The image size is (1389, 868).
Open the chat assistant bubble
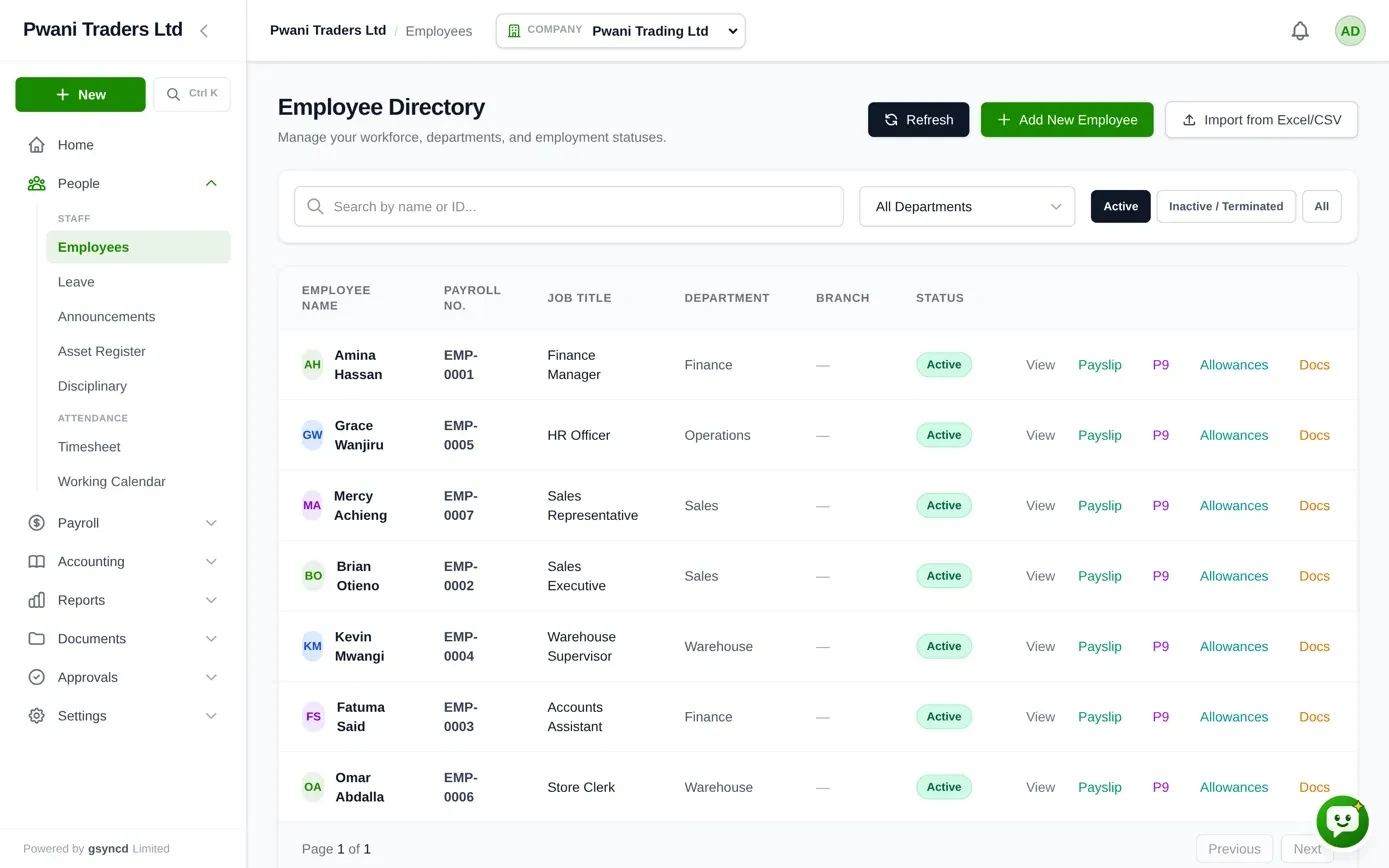[x=1342, y=821]
